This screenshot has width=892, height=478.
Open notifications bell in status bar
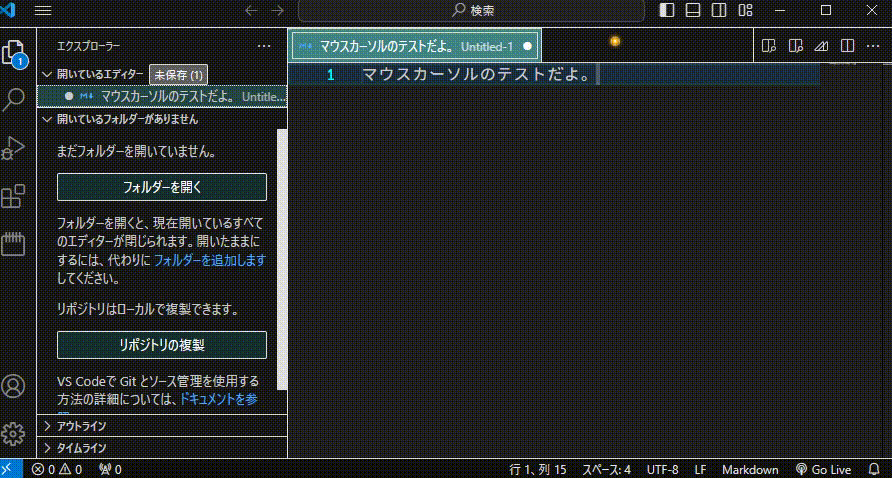pos(874,469)
